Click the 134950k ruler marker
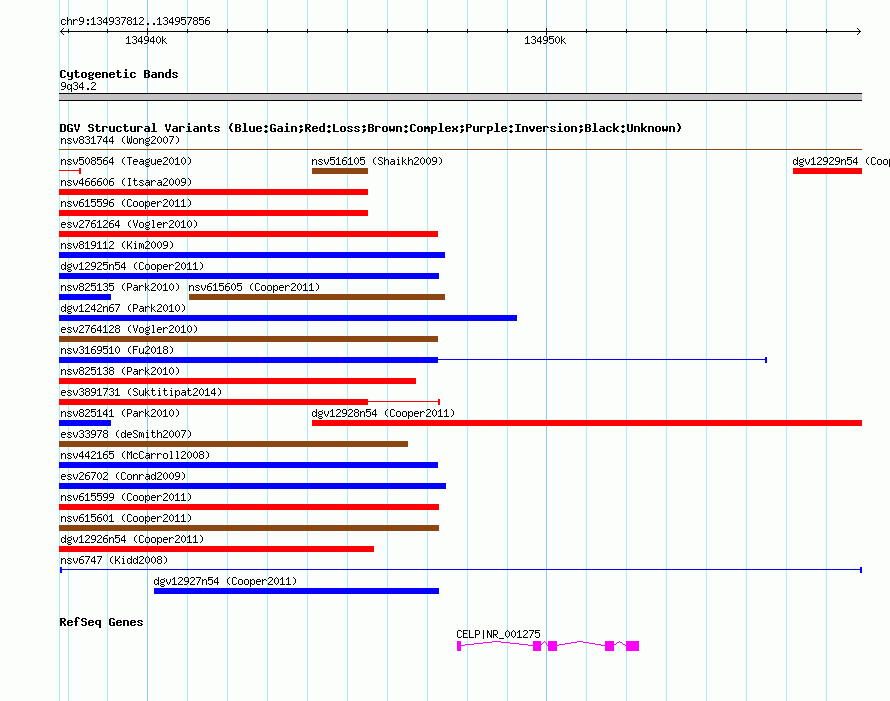This screenshot has width=890, height=701. point(545,40)
